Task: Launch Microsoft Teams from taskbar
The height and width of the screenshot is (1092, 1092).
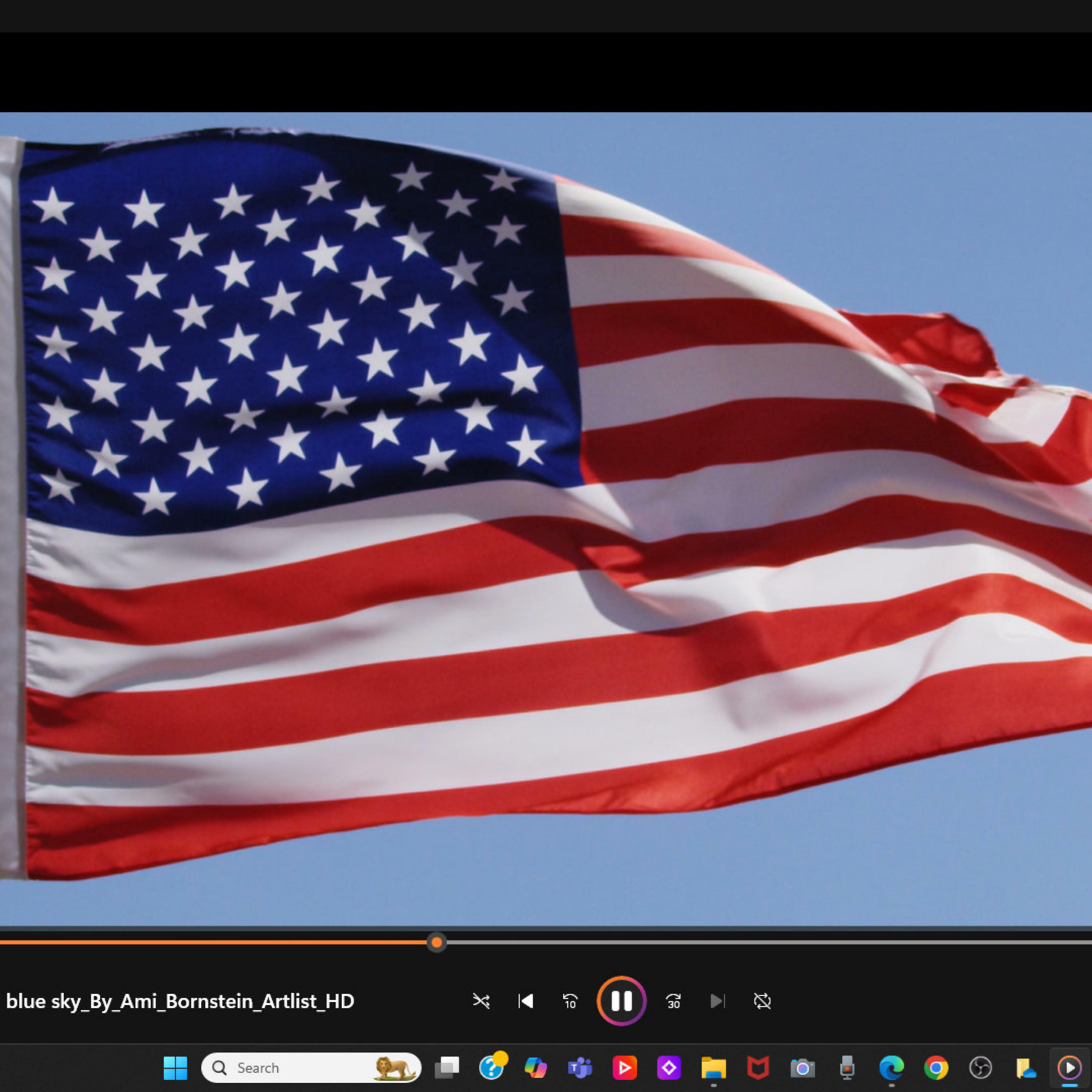Action: click(x=580, y=1068)
